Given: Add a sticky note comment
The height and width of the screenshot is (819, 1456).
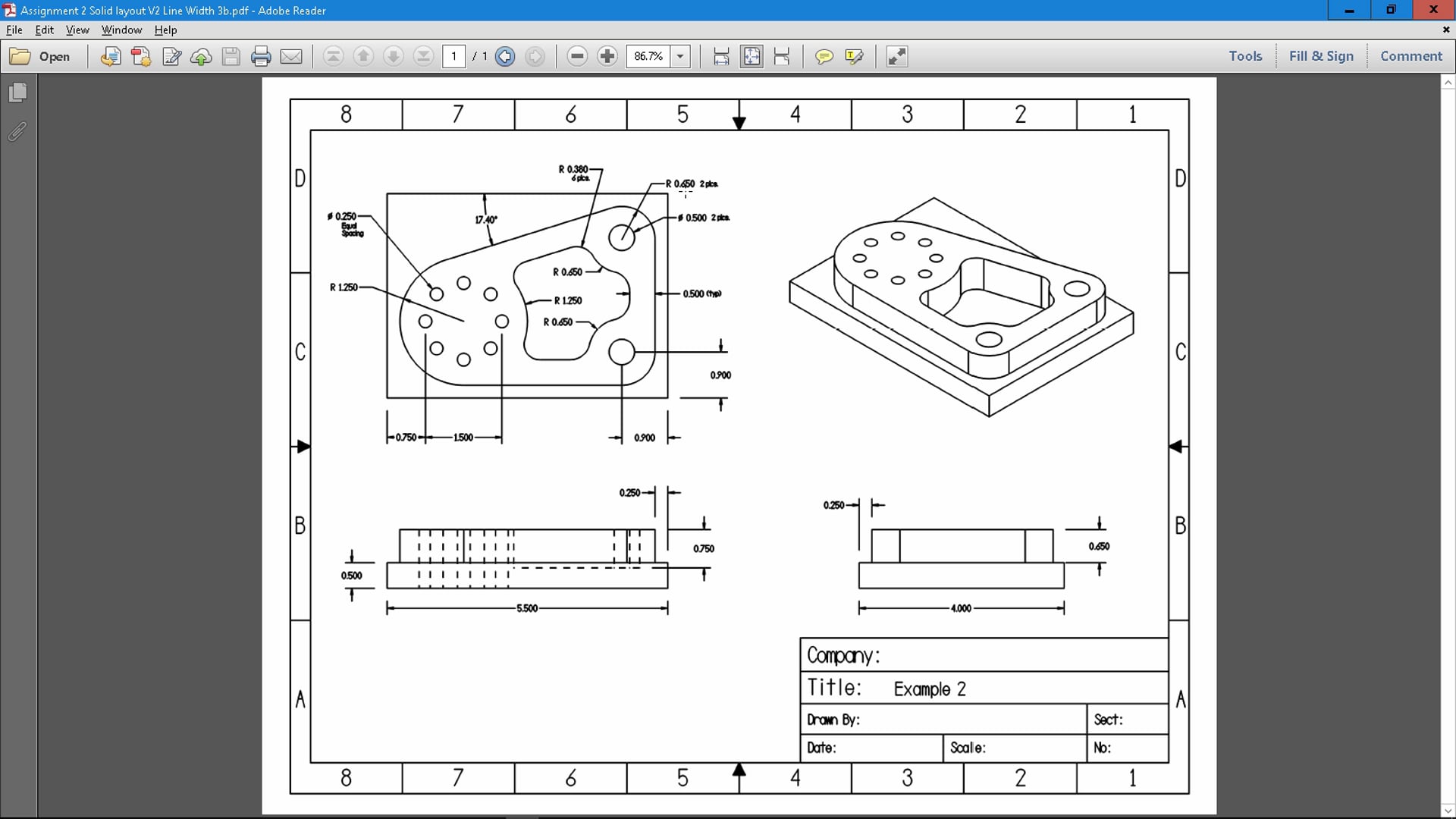Looking at the screenshot, I should [x=824, y=56].
